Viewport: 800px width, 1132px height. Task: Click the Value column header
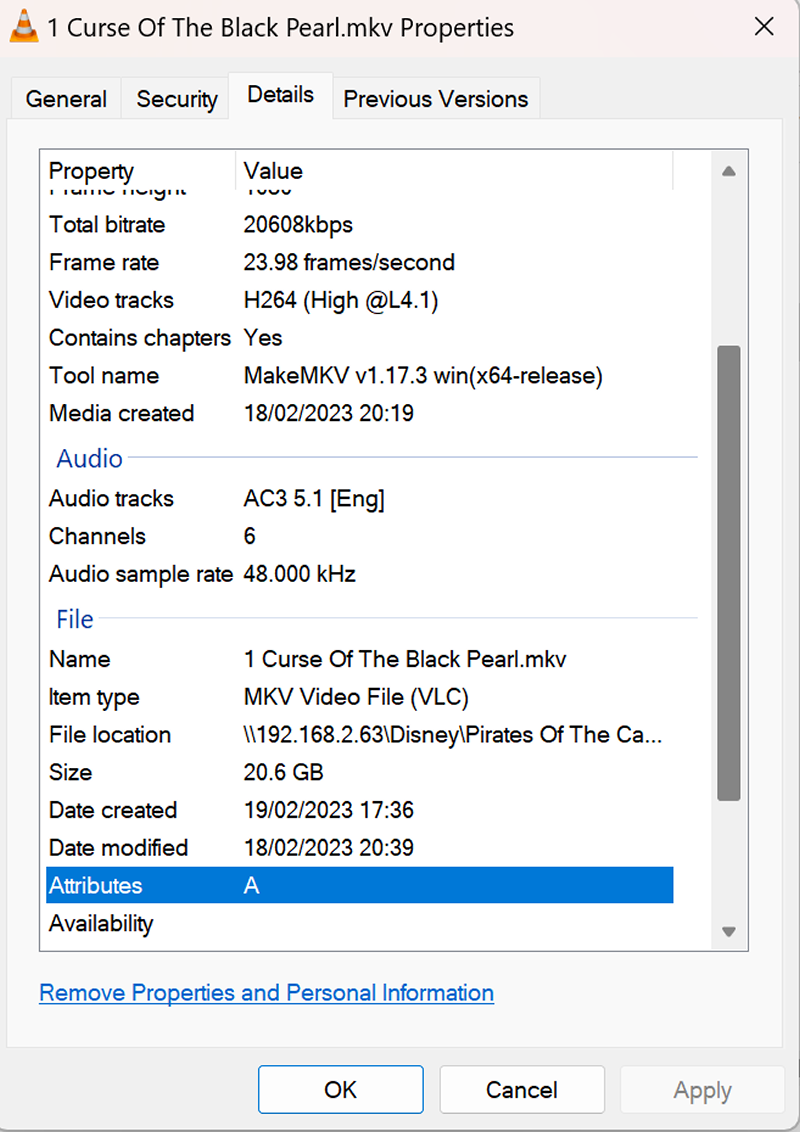click(273, 171)
